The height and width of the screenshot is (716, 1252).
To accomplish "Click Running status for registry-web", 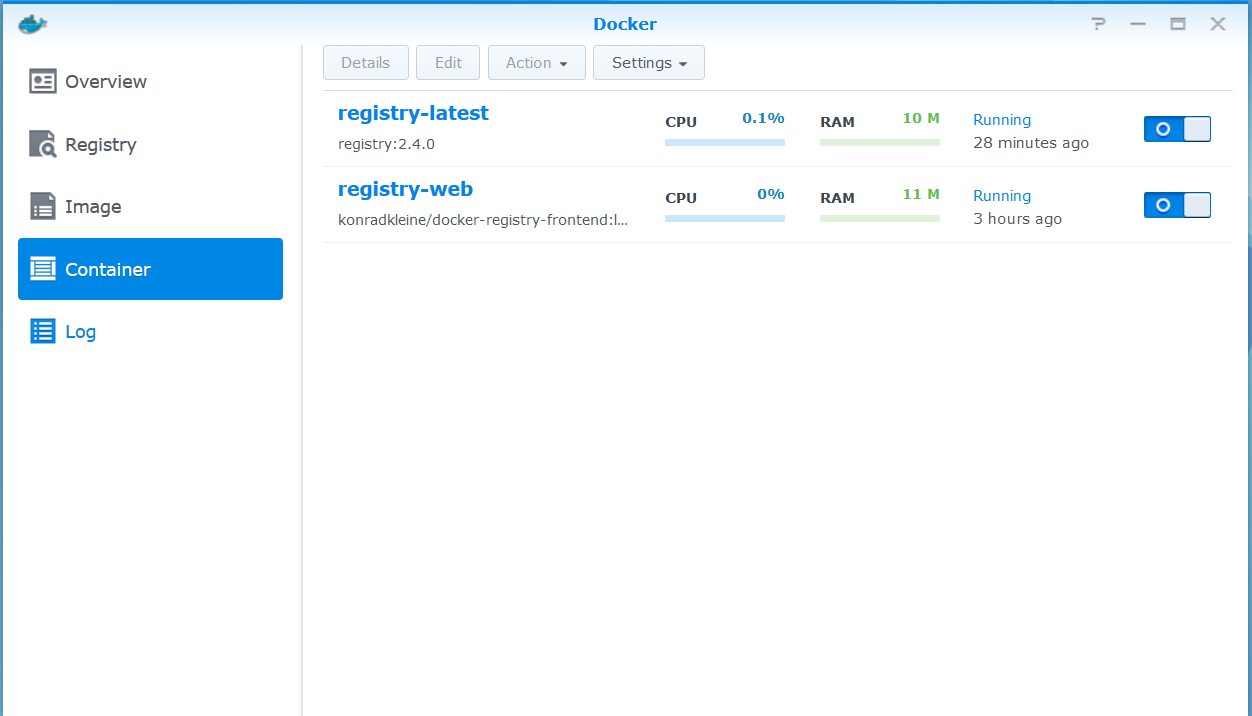I will [x=1002, y=196].
